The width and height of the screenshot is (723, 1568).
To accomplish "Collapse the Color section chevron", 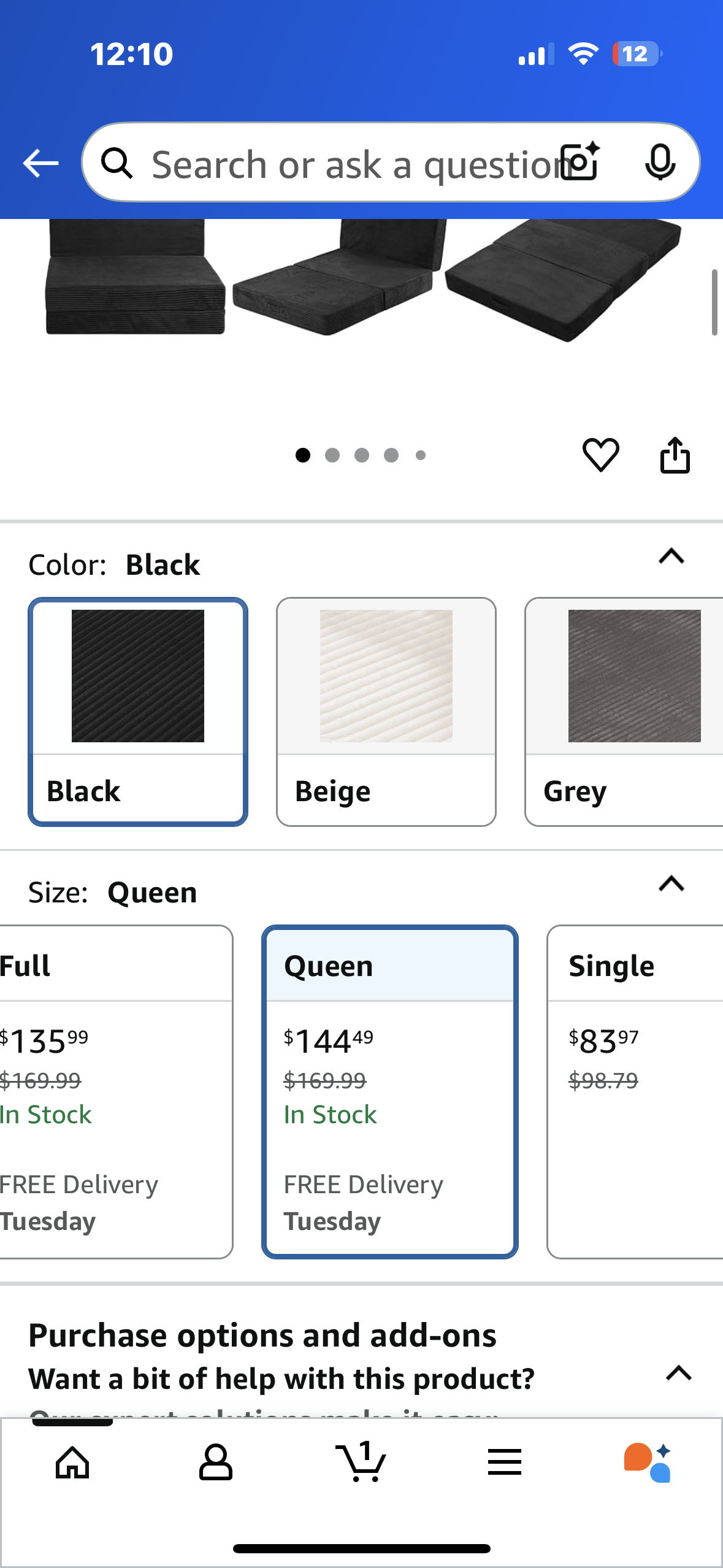I will tap(671, 556).
